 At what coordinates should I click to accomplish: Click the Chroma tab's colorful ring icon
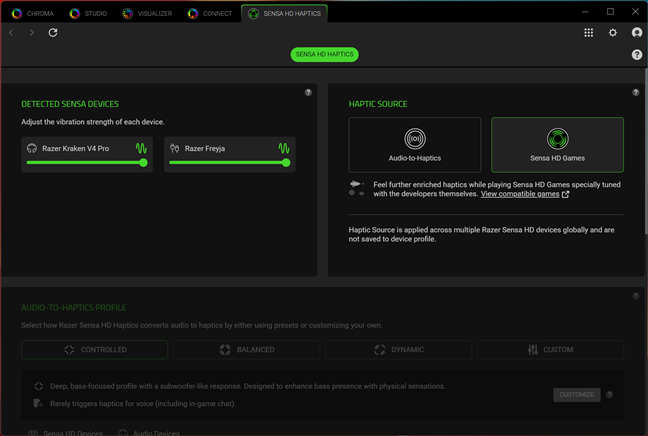pos(17,14)
